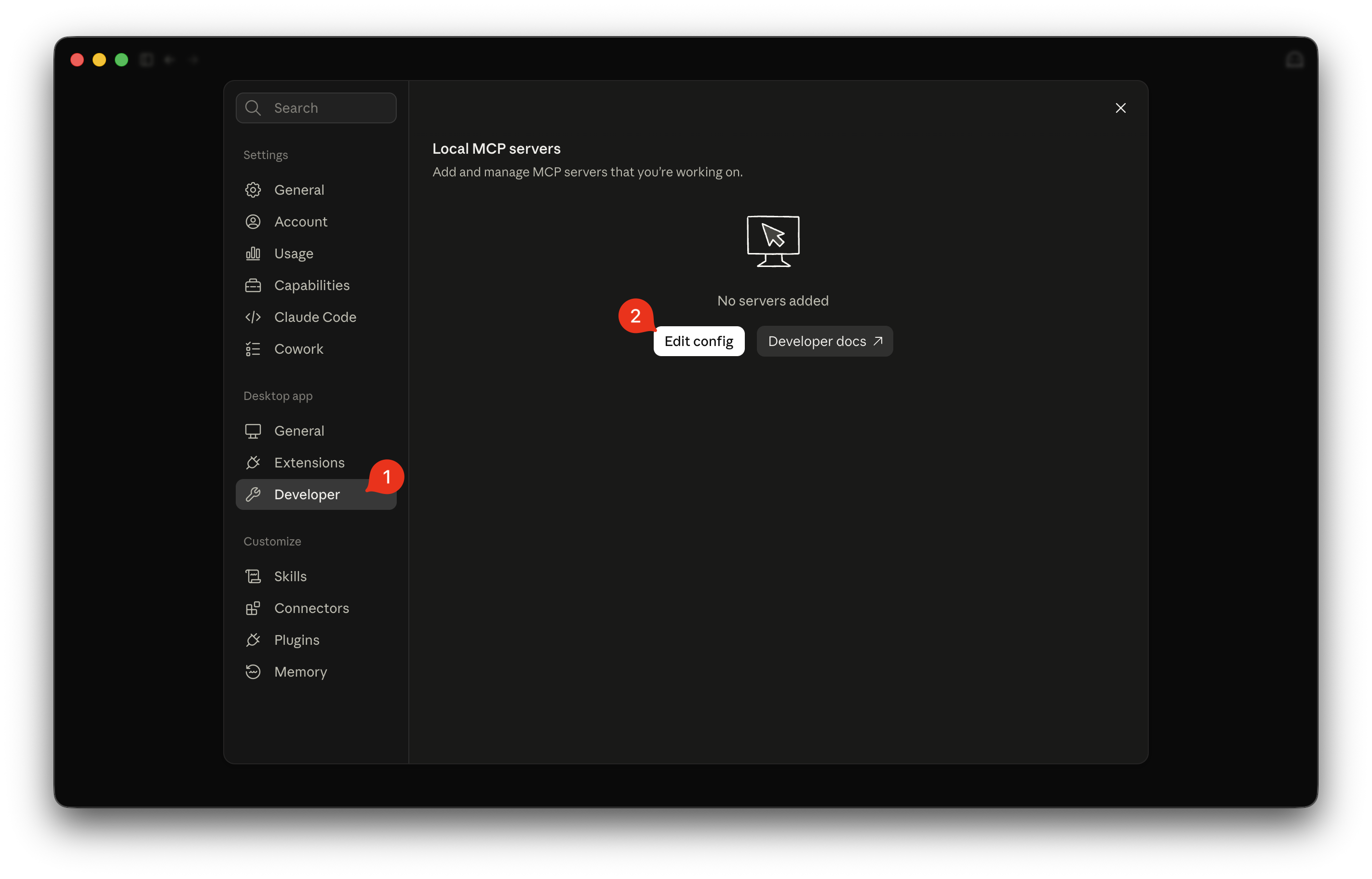Close the settings dialog with X
This screenshot has width=1372, height=879.
click(1121, 108)
